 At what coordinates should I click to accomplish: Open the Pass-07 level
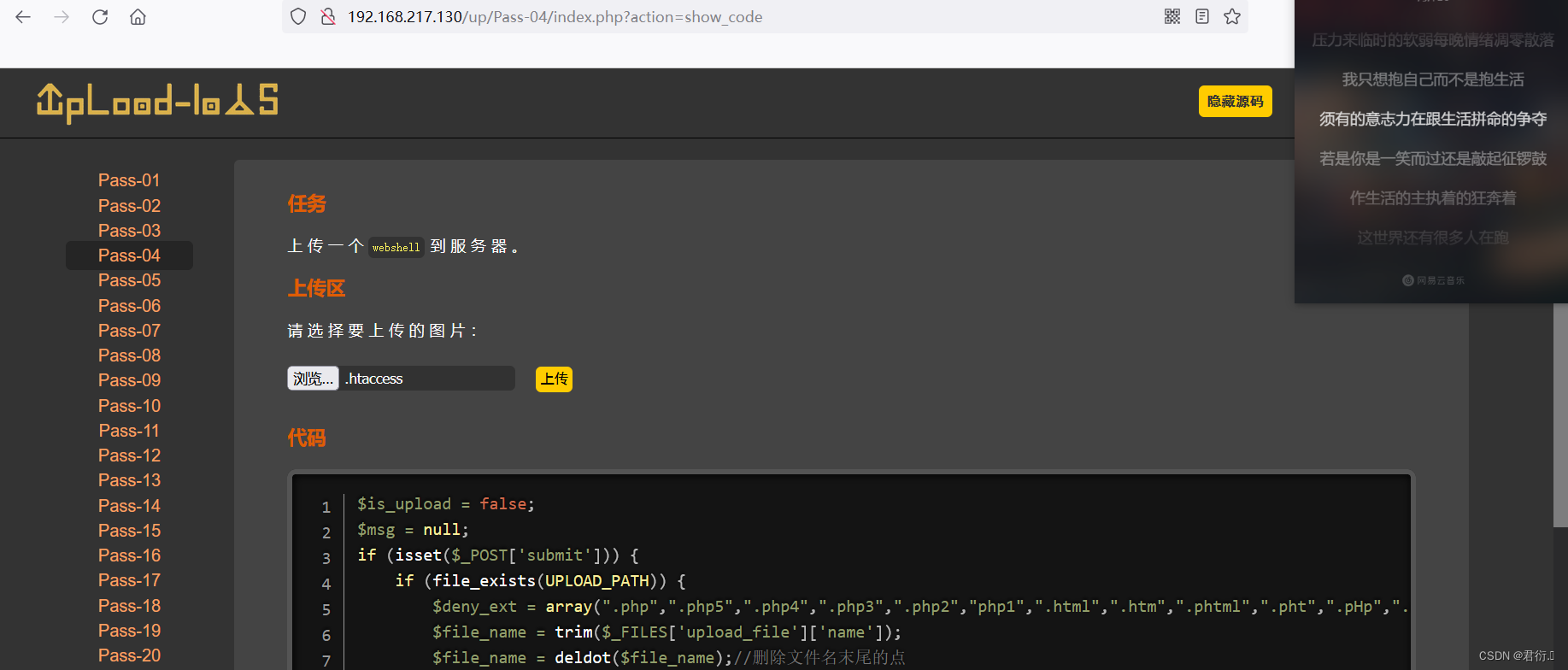[x=129, y=331]
